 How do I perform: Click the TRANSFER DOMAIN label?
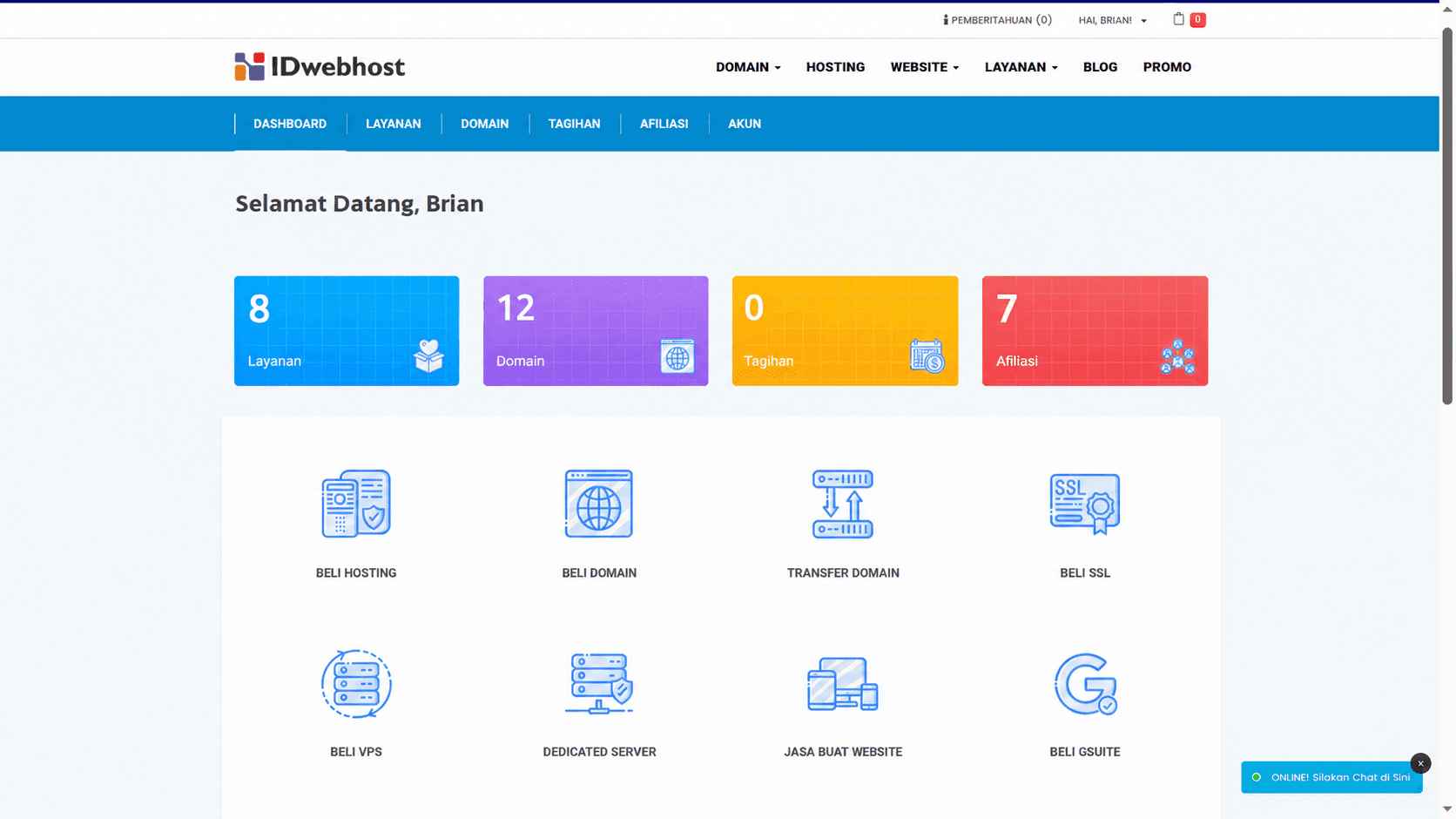click(x=843, y=572)
